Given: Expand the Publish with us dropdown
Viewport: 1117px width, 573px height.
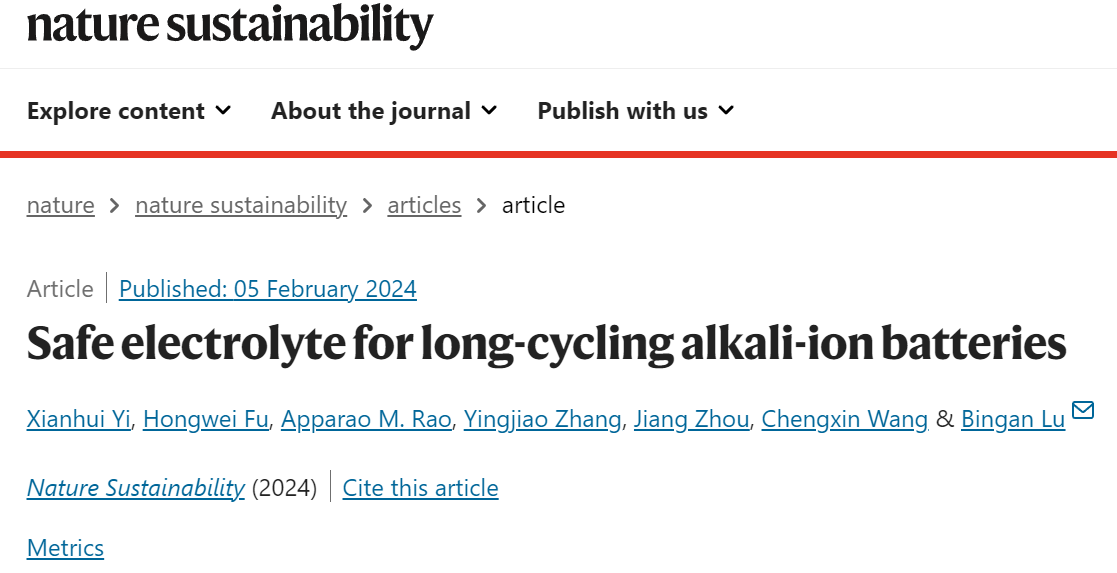Looking at the screenshot, I should [635, 110].
